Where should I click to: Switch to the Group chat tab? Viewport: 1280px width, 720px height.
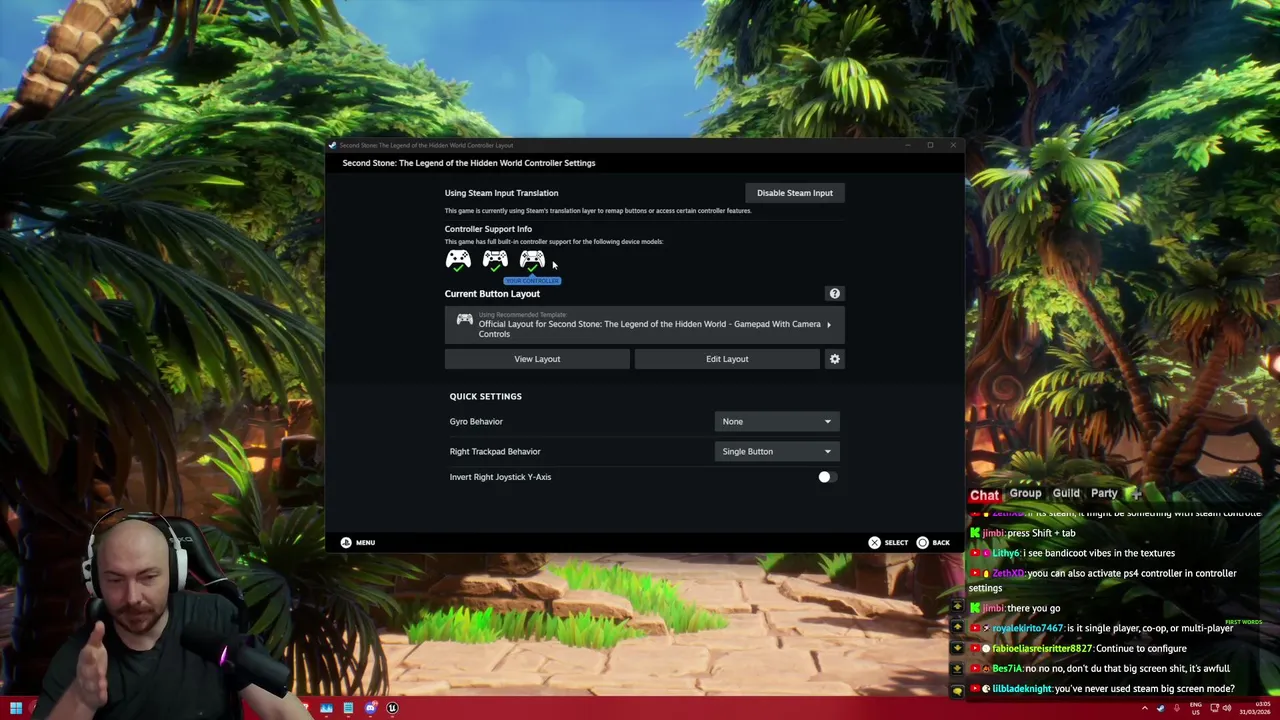(1025, 493)
